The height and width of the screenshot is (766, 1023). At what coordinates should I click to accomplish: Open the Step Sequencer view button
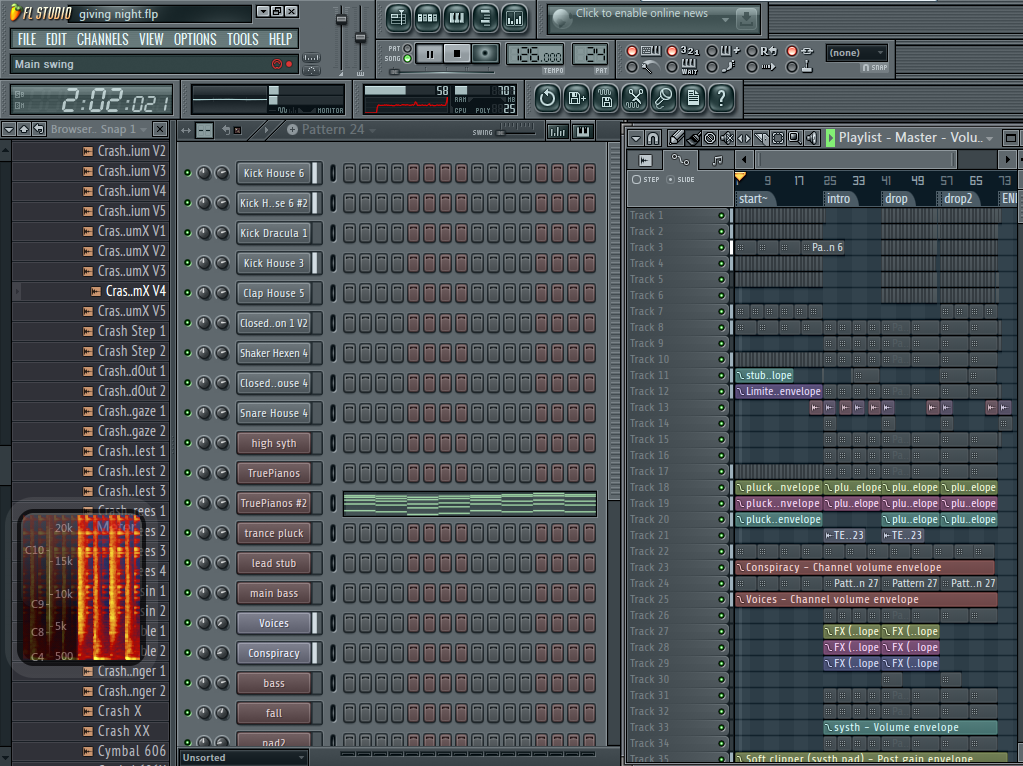[427, 18]
